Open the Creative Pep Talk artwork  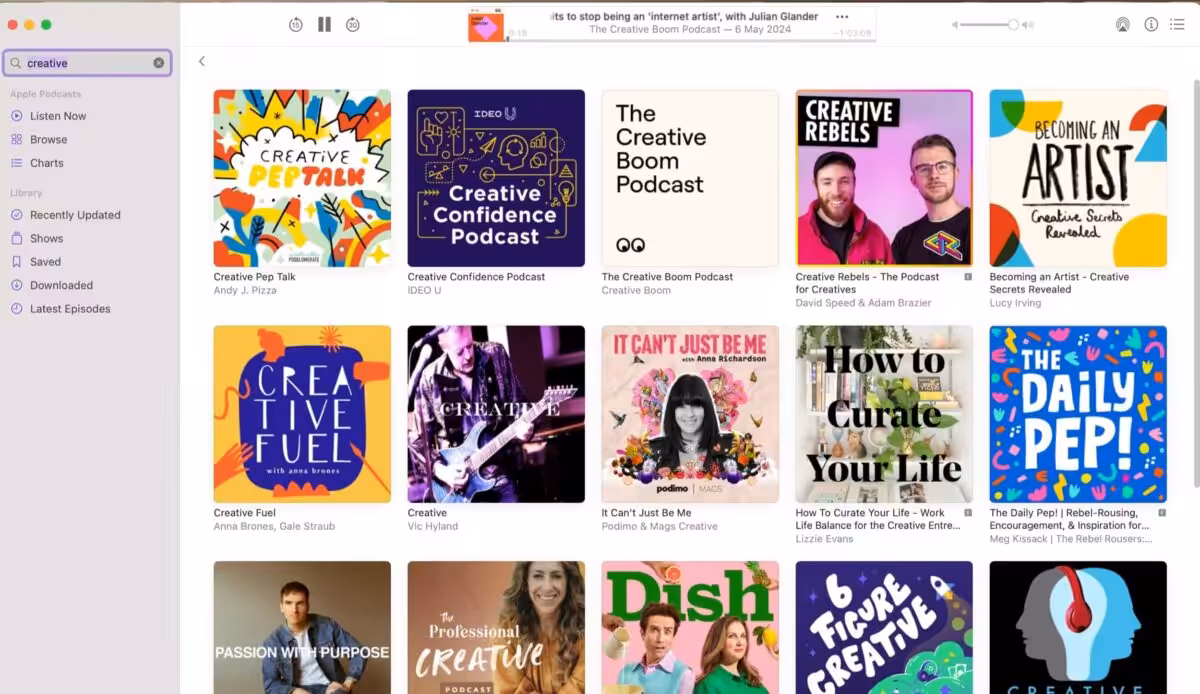[302, 178]
